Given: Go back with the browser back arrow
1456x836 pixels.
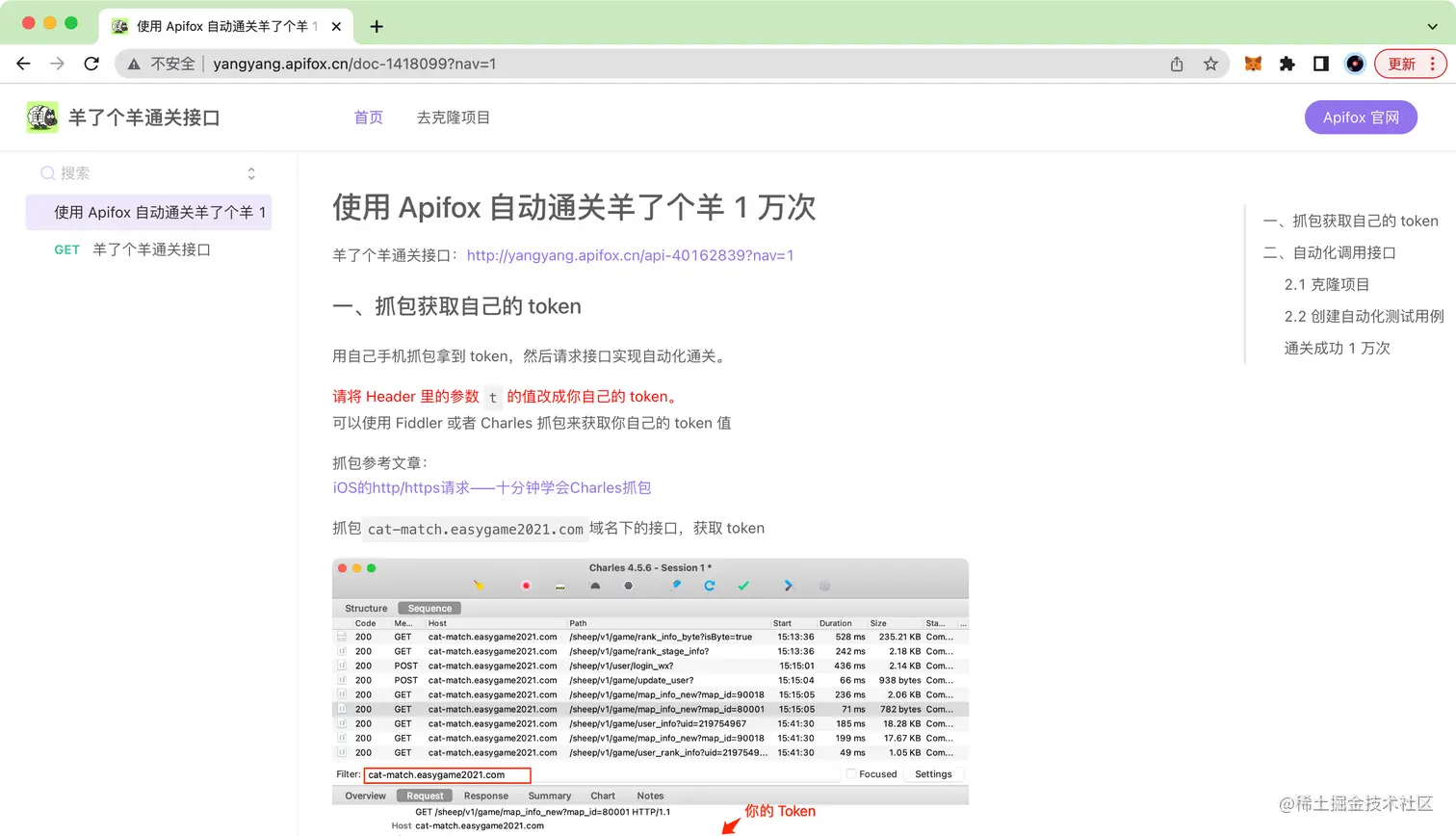Looking at the screenshot, I should 24,64.
